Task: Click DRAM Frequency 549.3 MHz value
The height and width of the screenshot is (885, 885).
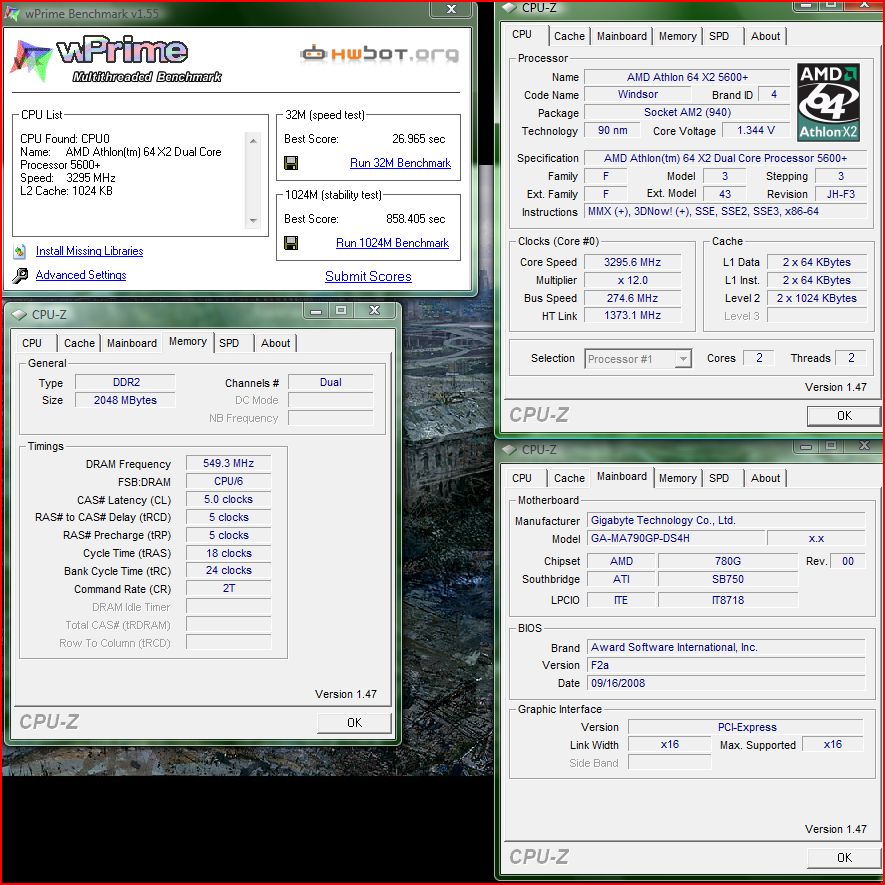Action: [228, 463]
